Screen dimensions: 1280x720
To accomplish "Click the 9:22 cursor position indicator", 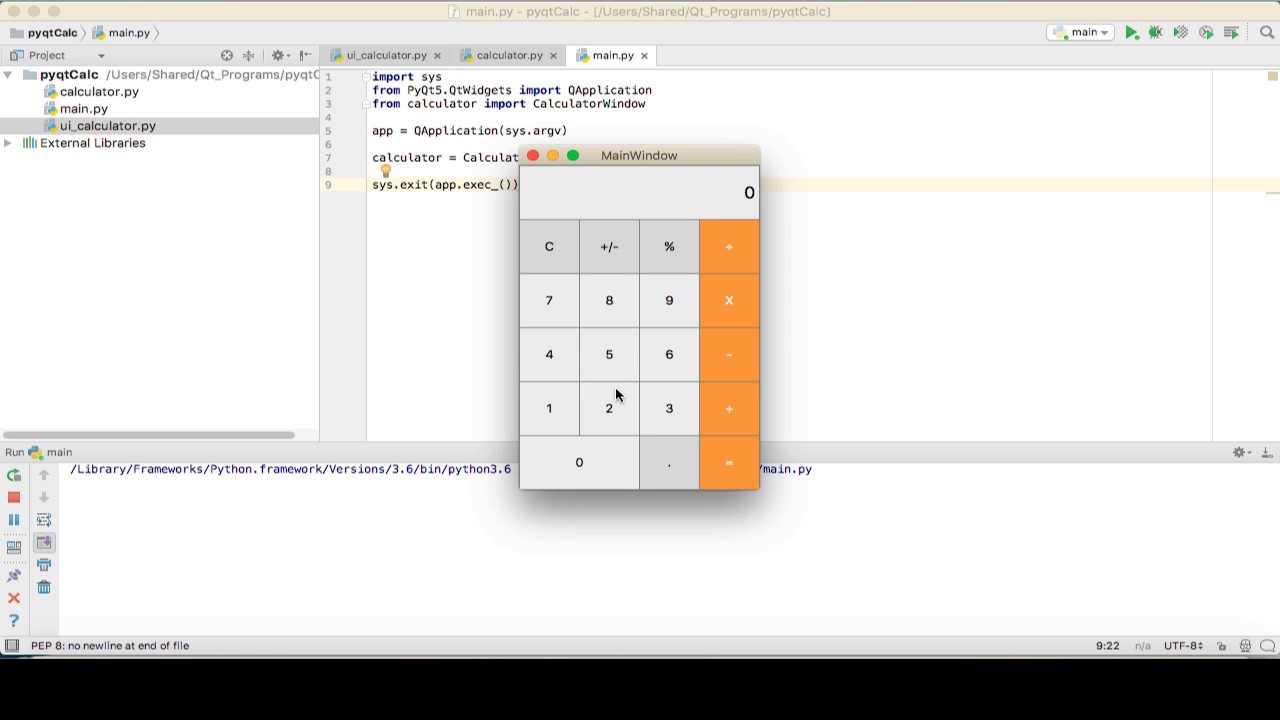I will click(x=1107, y=646).
